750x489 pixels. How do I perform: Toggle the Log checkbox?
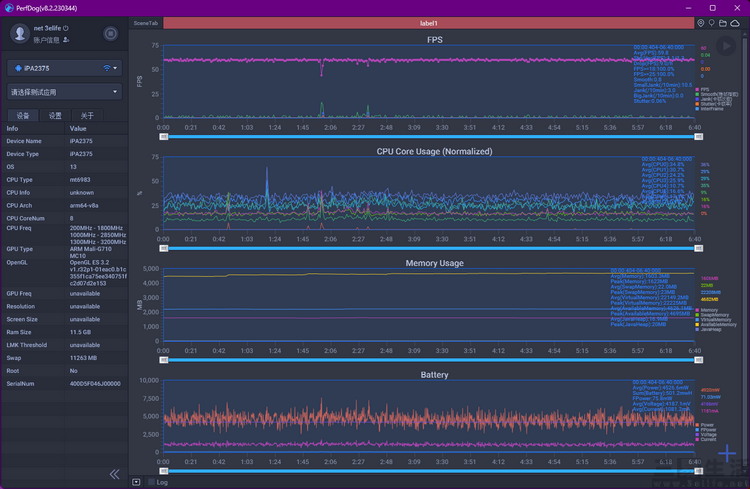[x=152, y=482]
